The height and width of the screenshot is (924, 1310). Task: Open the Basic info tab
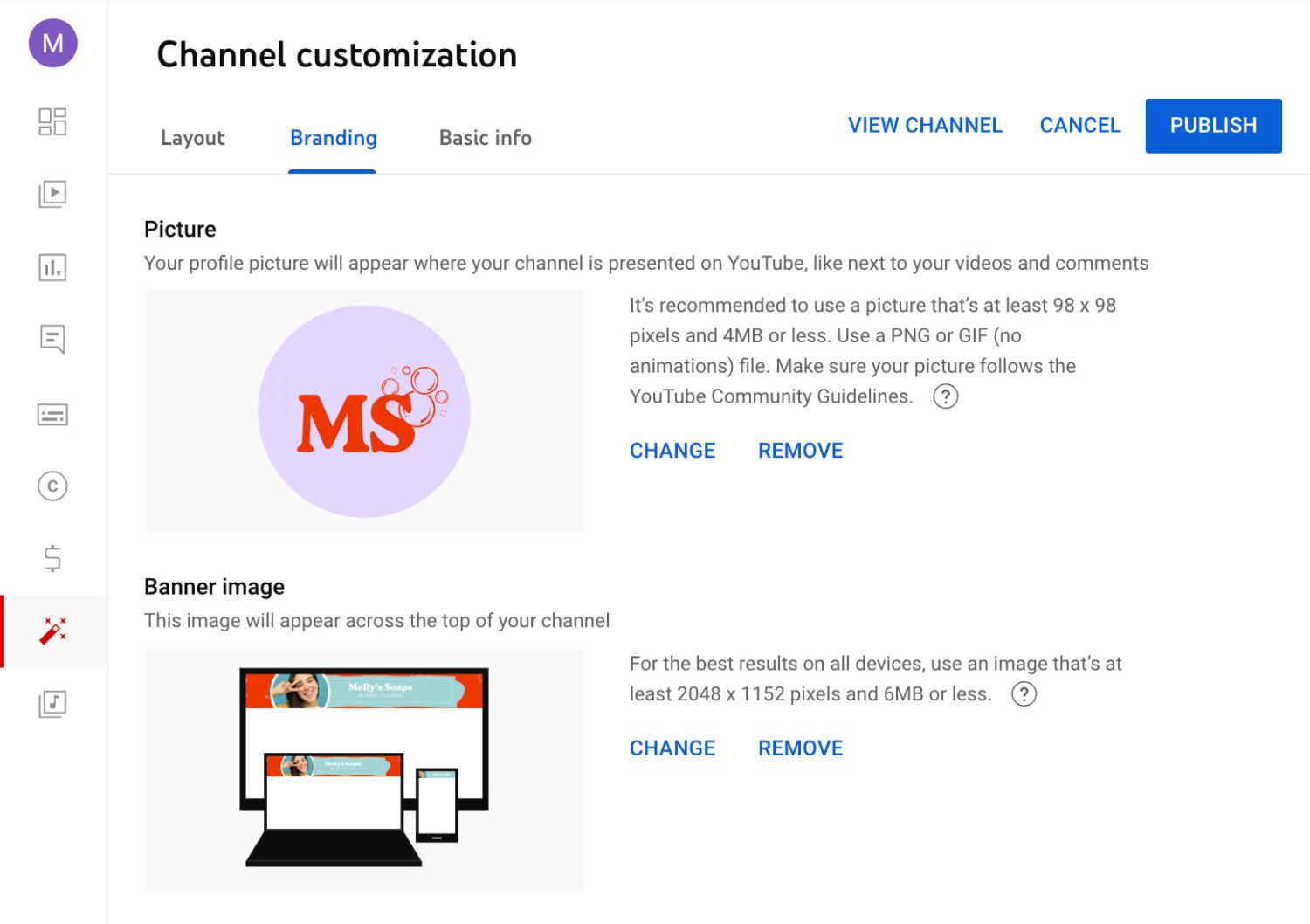485,138
